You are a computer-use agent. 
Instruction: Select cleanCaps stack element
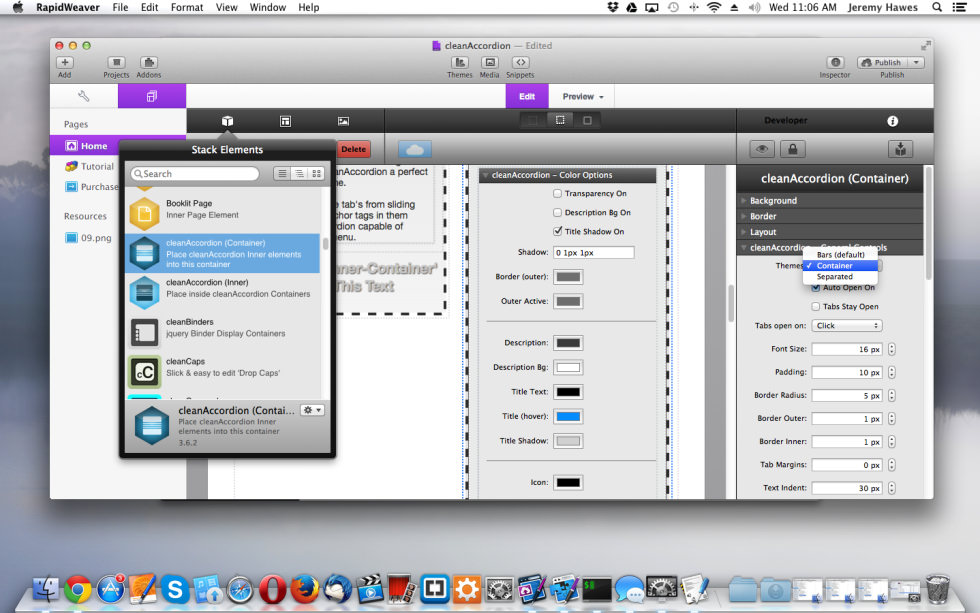tap(223, 371)
